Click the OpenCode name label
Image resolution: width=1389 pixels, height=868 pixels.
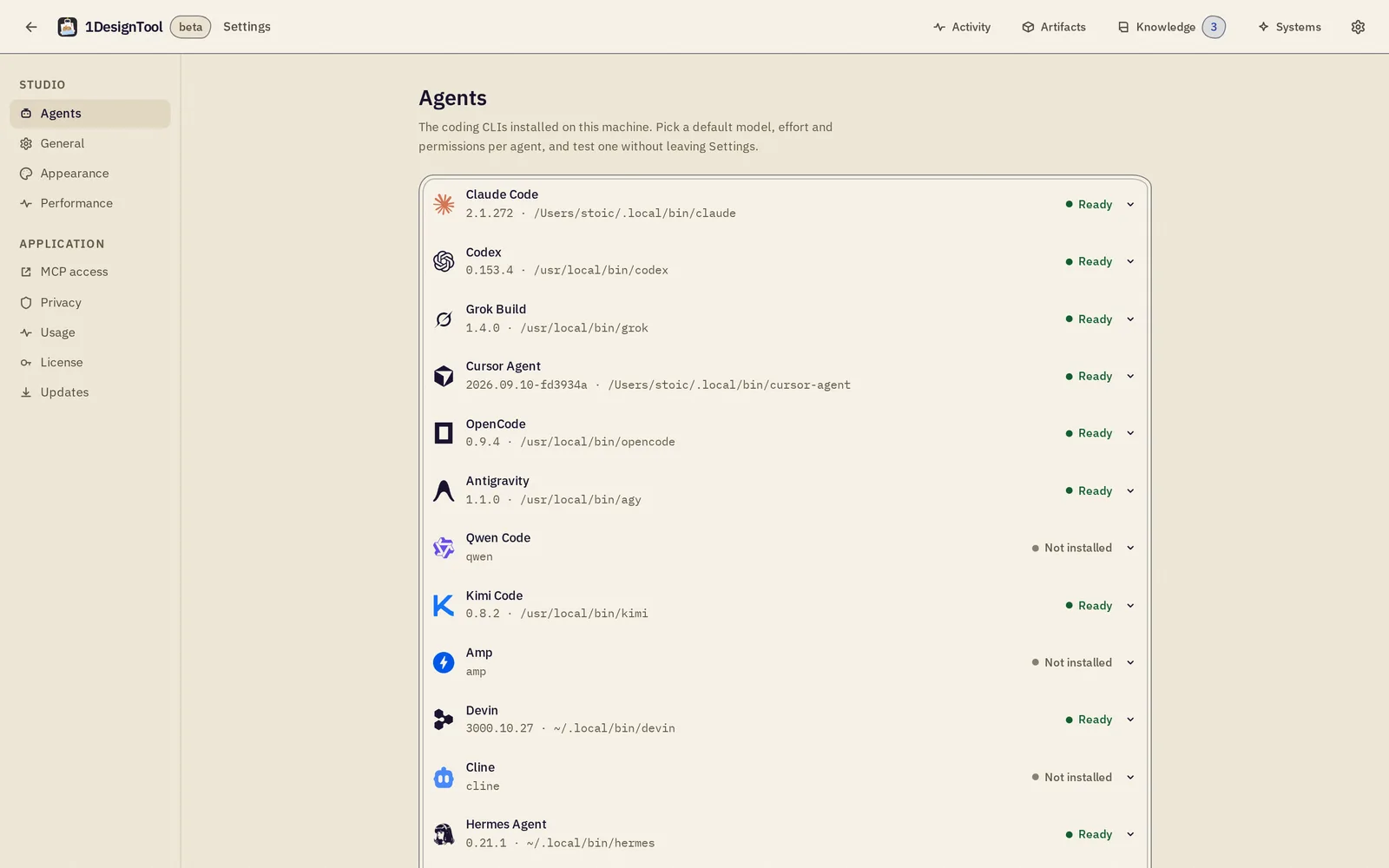pyautogui.click(x=496, y=424)
